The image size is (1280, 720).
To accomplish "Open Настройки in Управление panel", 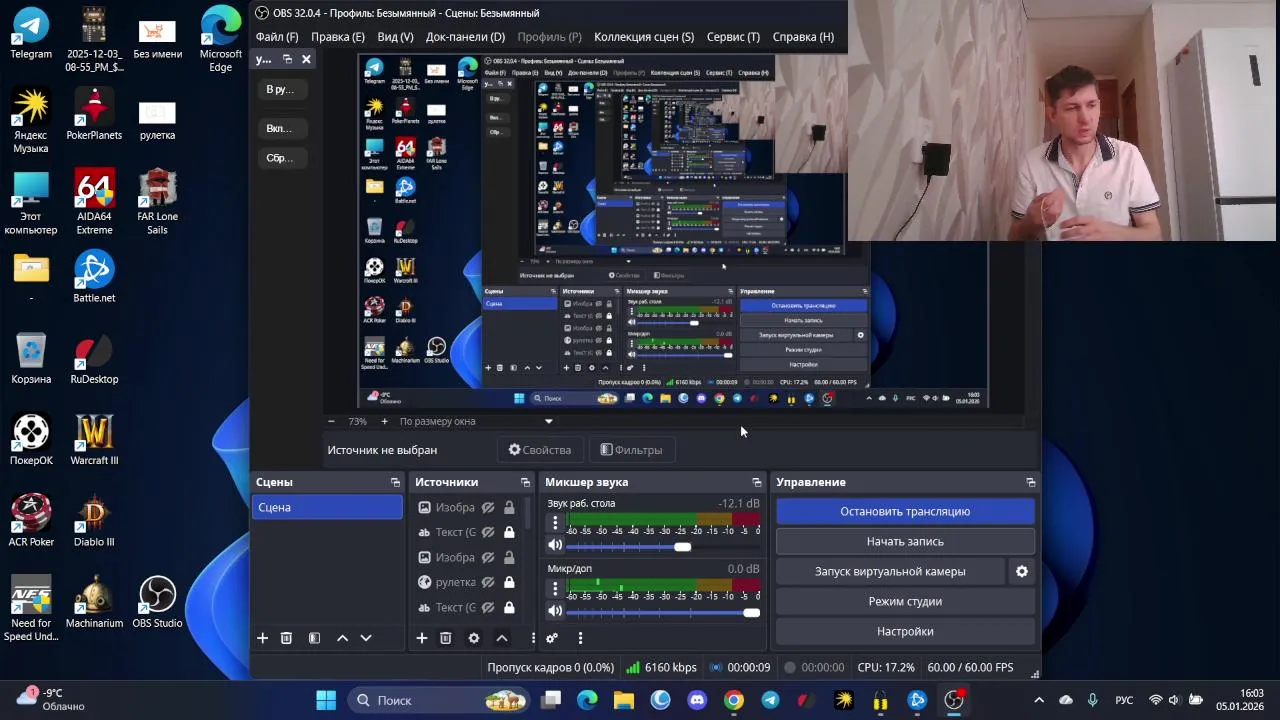I will 905,631.
